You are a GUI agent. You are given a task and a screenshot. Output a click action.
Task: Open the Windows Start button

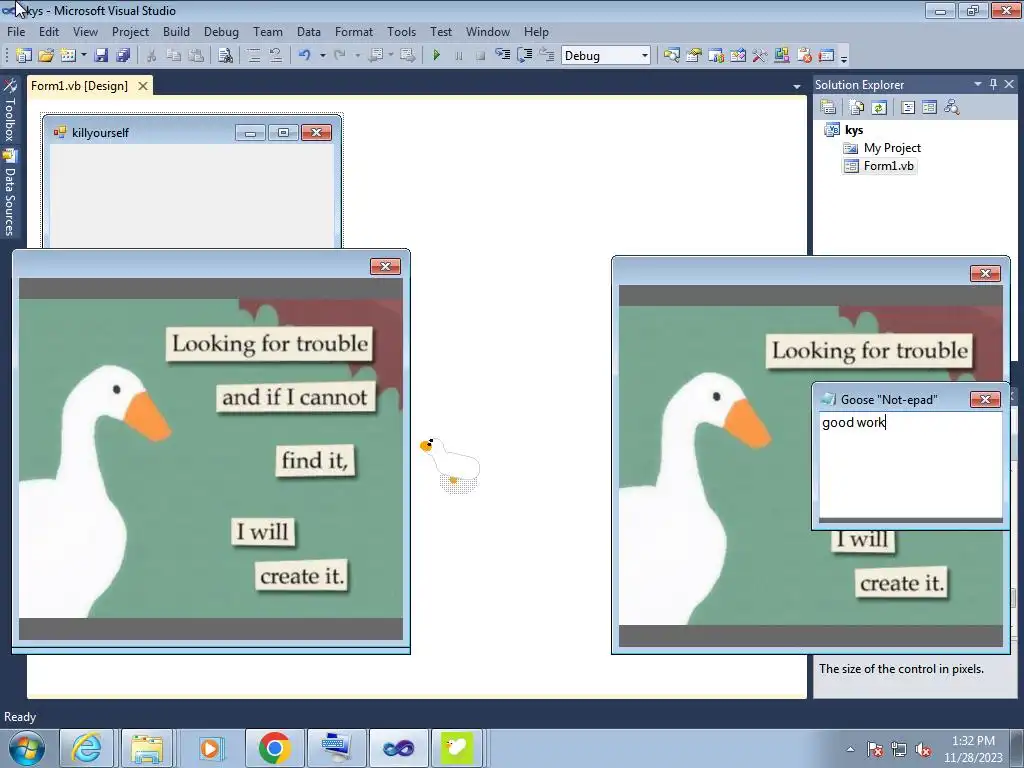27,748
